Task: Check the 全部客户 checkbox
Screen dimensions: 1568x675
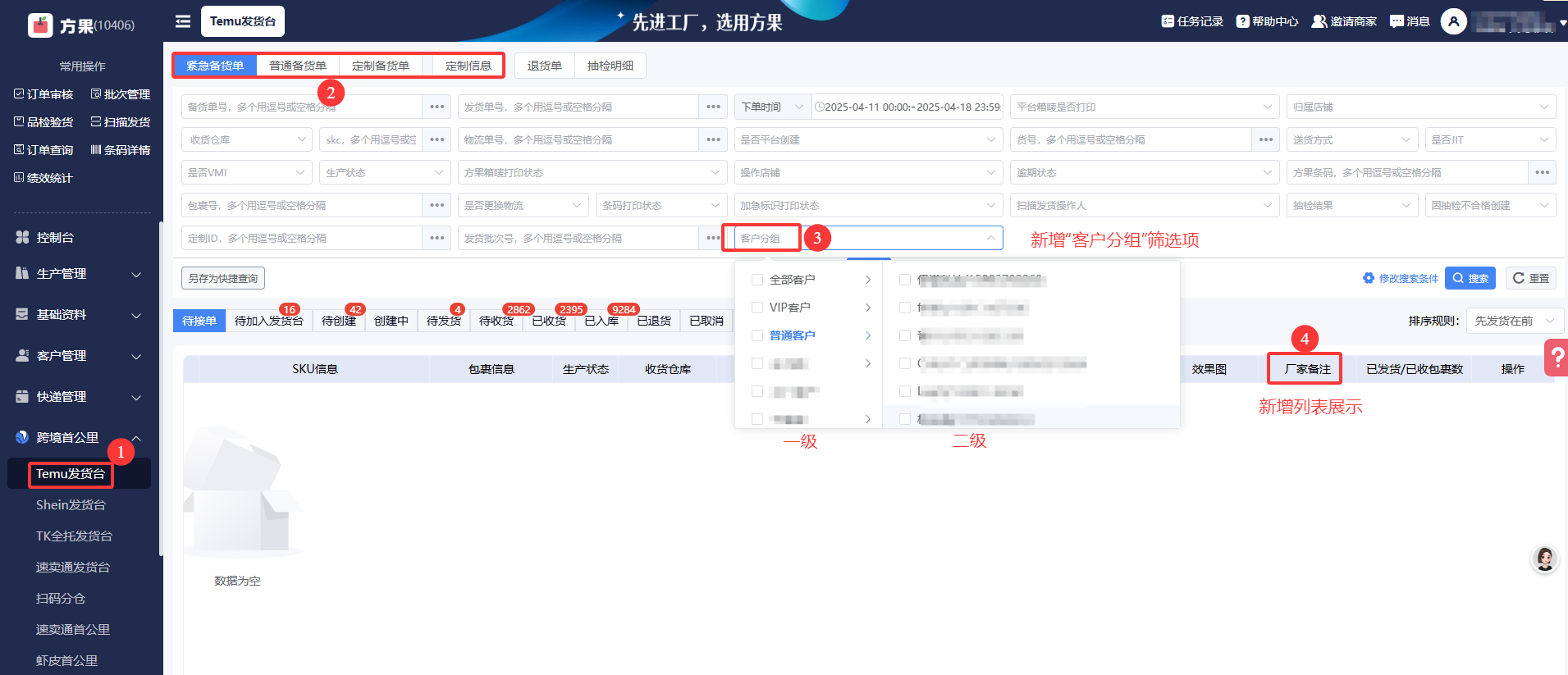Action: pos(757,280)
